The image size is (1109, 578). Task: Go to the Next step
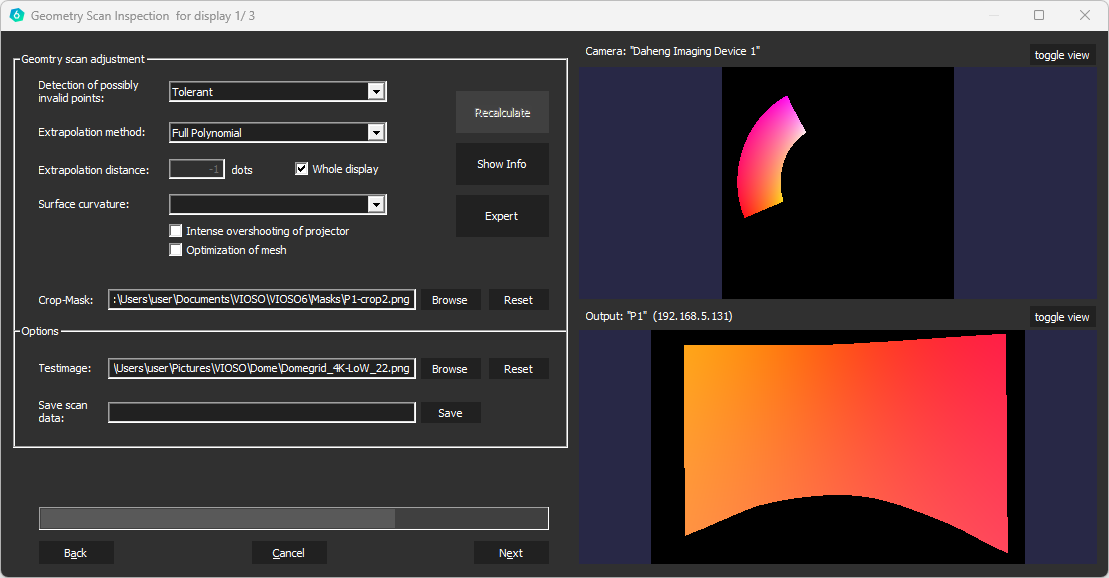tap(511, 553)
